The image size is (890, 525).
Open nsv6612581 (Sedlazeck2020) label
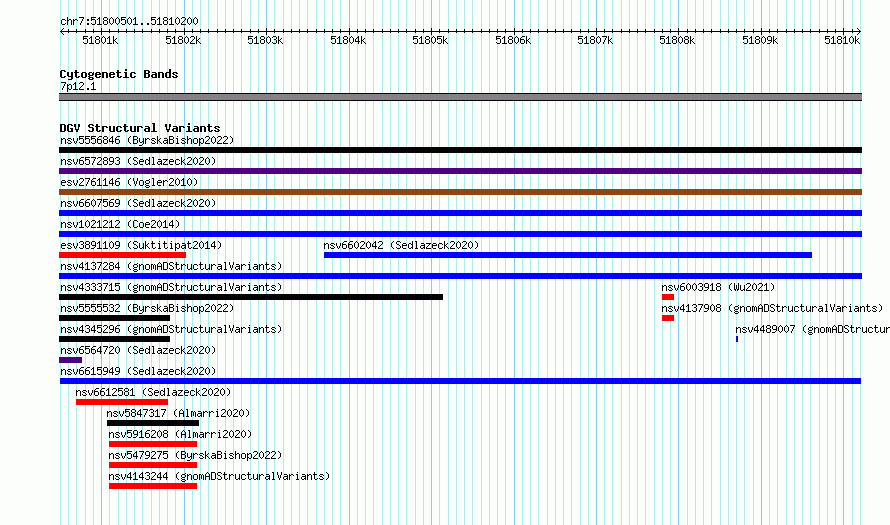point(153,392)
